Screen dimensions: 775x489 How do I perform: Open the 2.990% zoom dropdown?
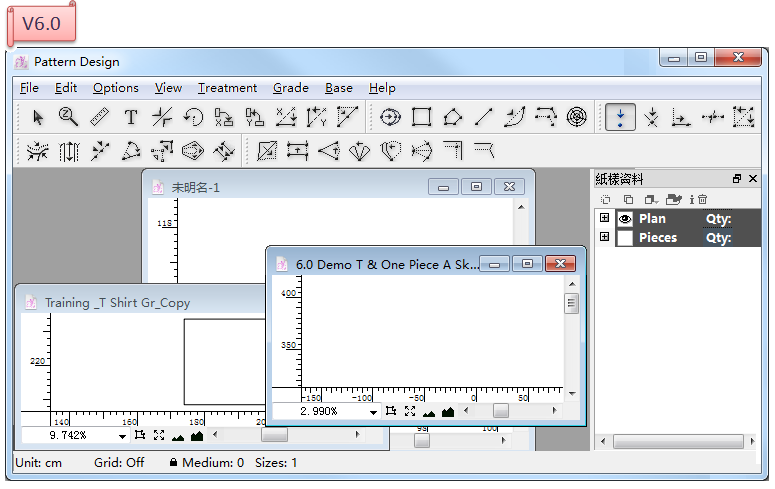373,411
